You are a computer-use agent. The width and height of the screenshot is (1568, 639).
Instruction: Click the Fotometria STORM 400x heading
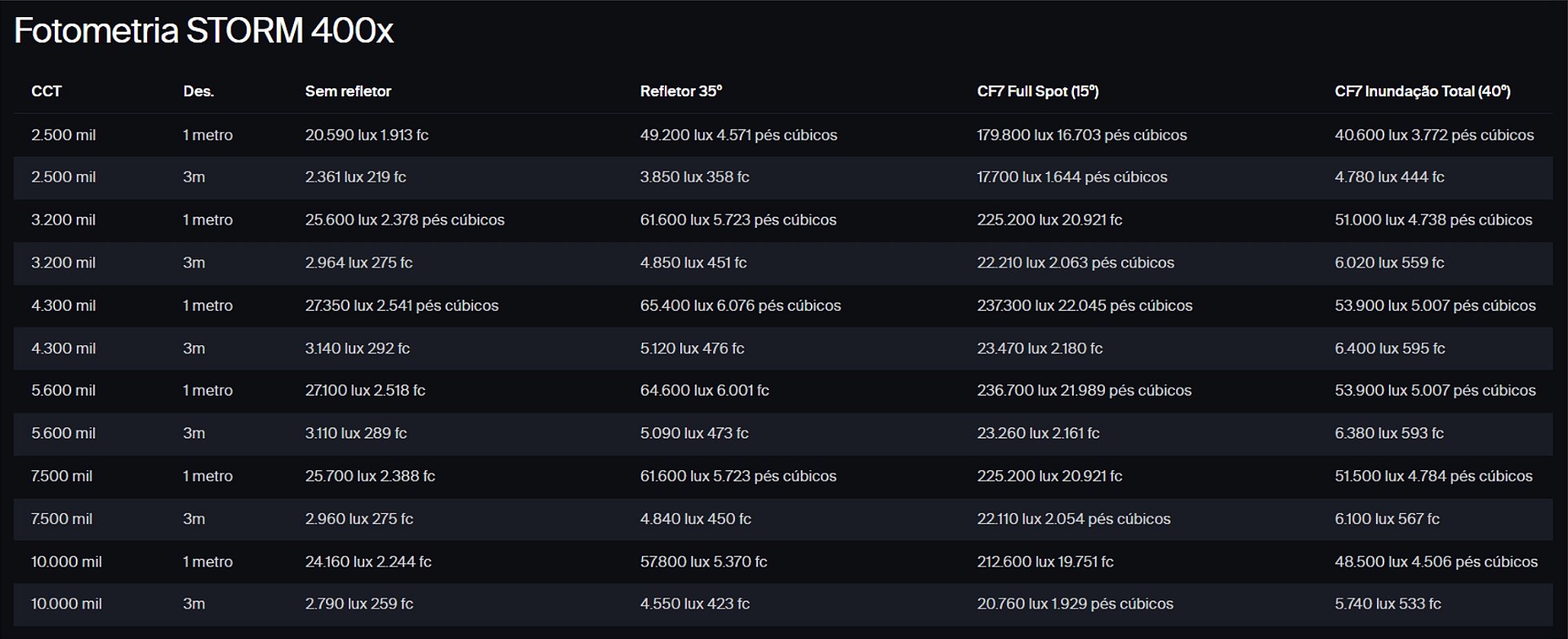[203, 31]
